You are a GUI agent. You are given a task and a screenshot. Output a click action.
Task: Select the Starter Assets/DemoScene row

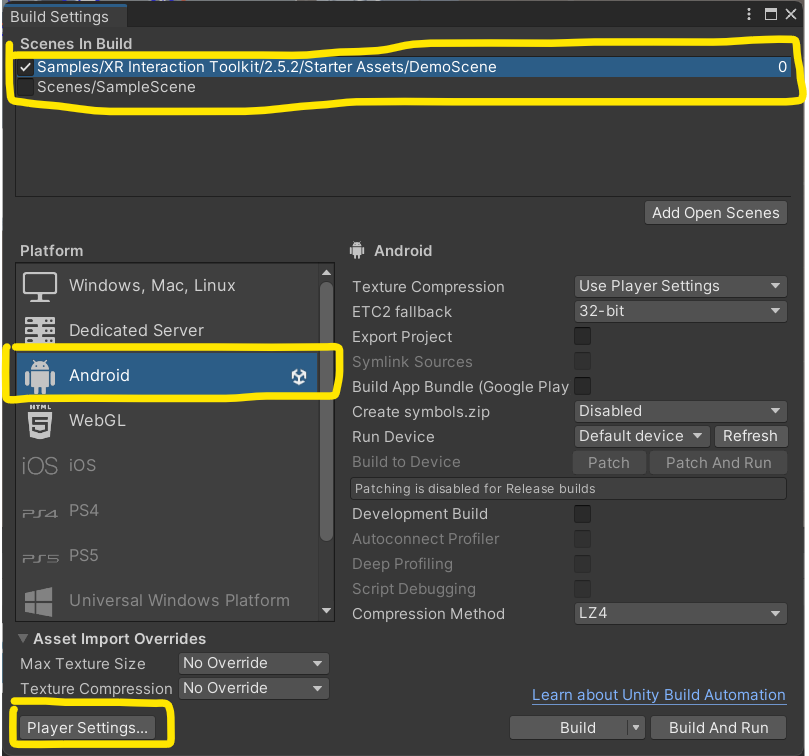click(x=403, y=67)
